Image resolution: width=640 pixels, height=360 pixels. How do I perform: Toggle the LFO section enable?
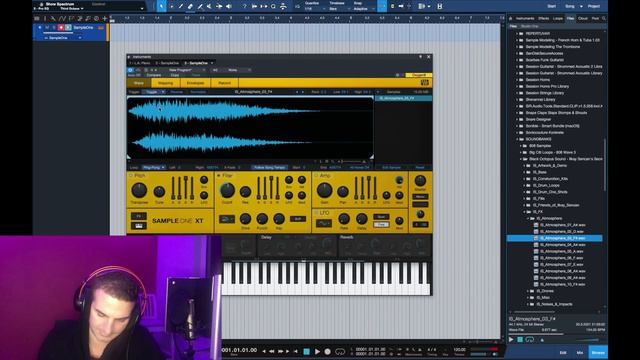point(316,213)
